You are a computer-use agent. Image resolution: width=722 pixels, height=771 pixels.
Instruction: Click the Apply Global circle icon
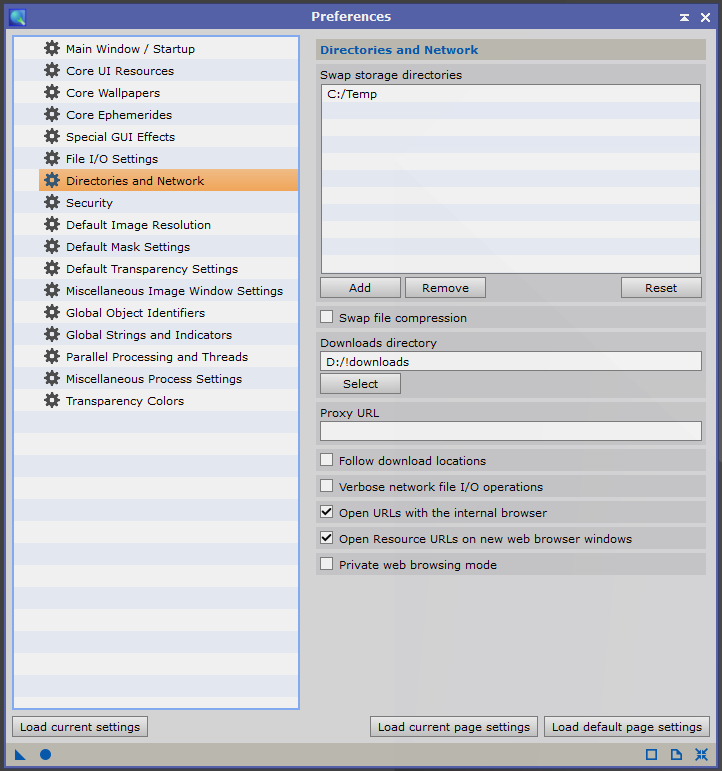[45, 754]
